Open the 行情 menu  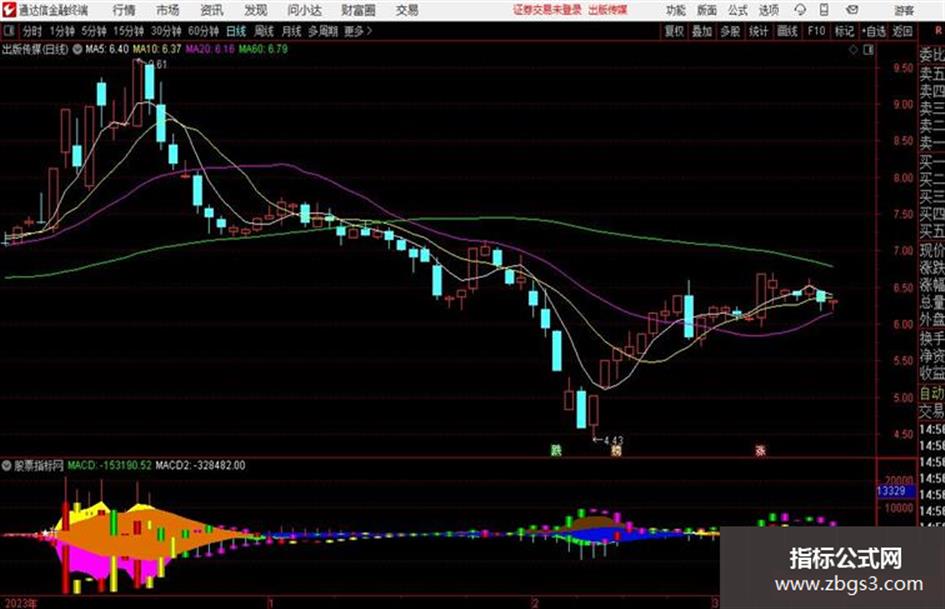(124, 10)
